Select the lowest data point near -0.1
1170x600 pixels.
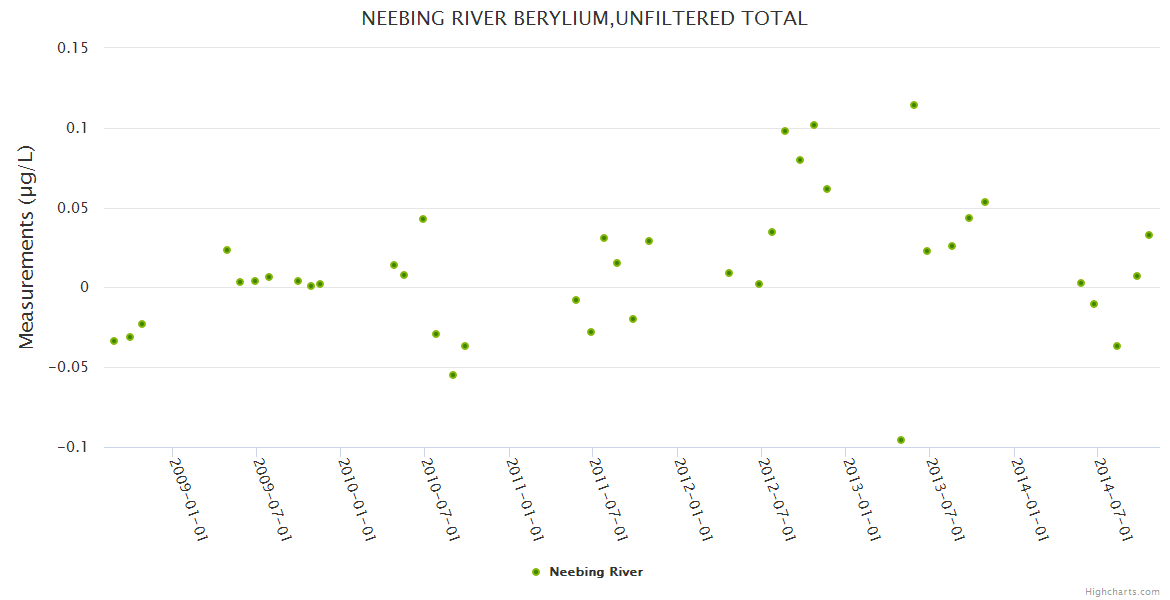[901, 440]
